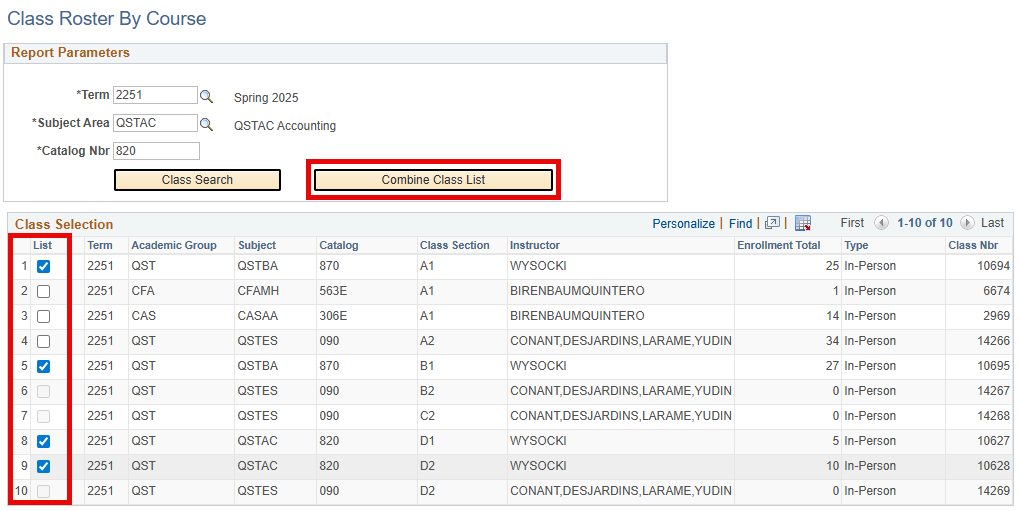Click the Term lookup magnifier icon
Image resolution: width=1020 pixels, height=511 pixels.
click(x=206, y=96)
